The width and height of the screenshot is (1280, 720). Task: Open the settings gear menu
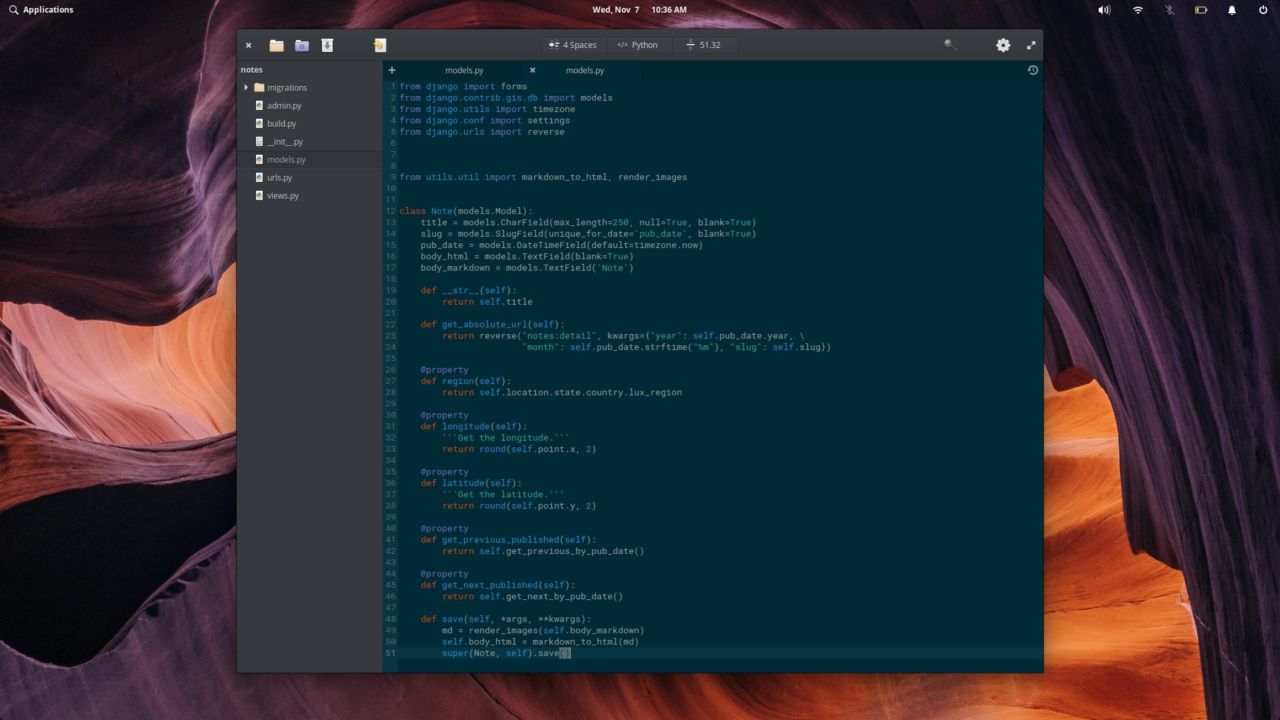[x=1002, y=45]
